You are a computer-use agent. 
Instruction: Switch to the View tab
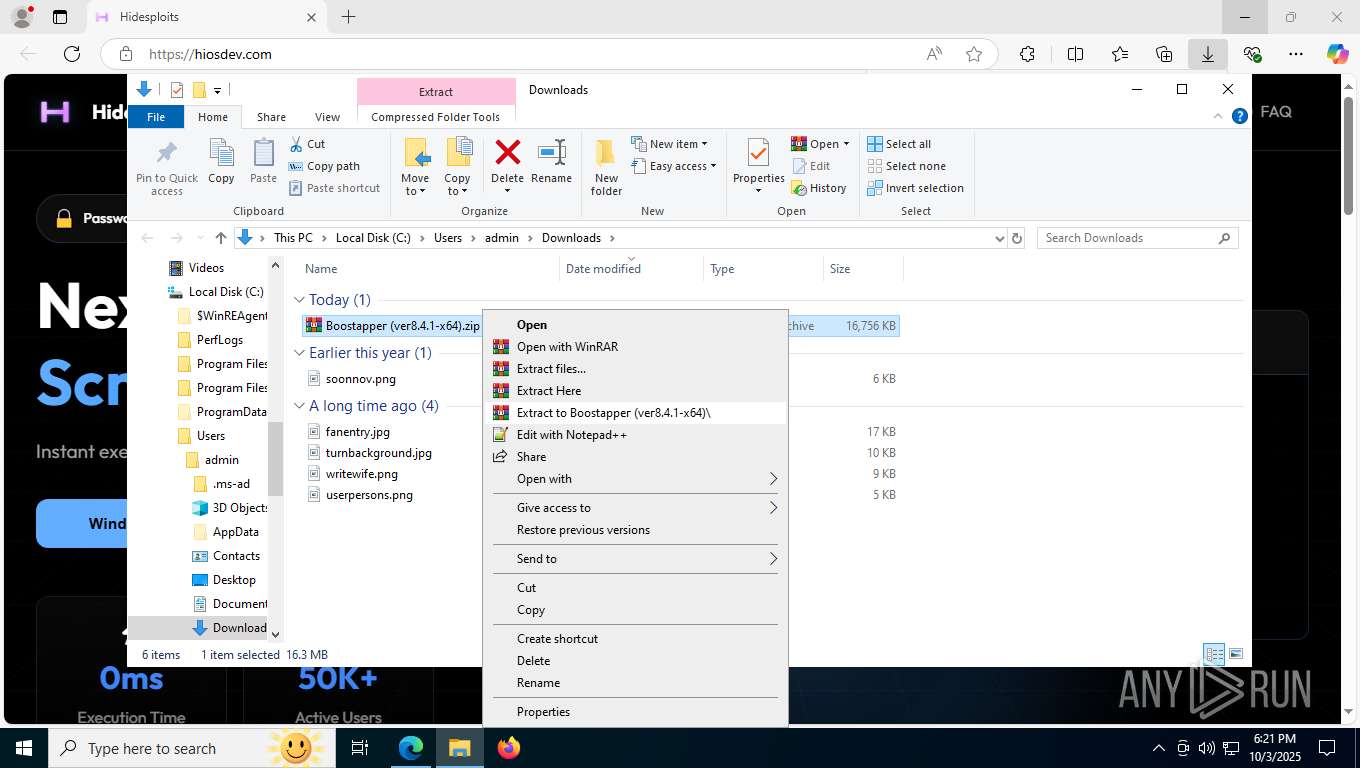click(x=327, y=117)
